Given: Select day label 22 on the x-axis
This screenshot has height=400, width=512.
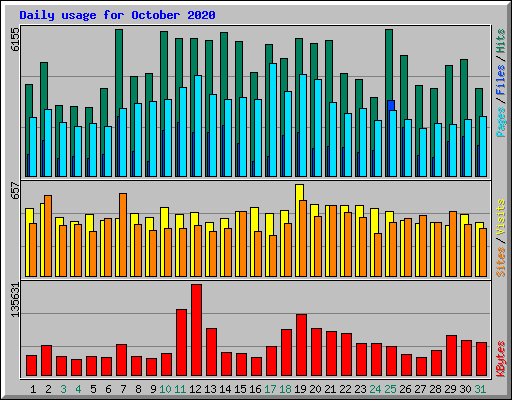Looking at the screenshot, I should point(345,389).
